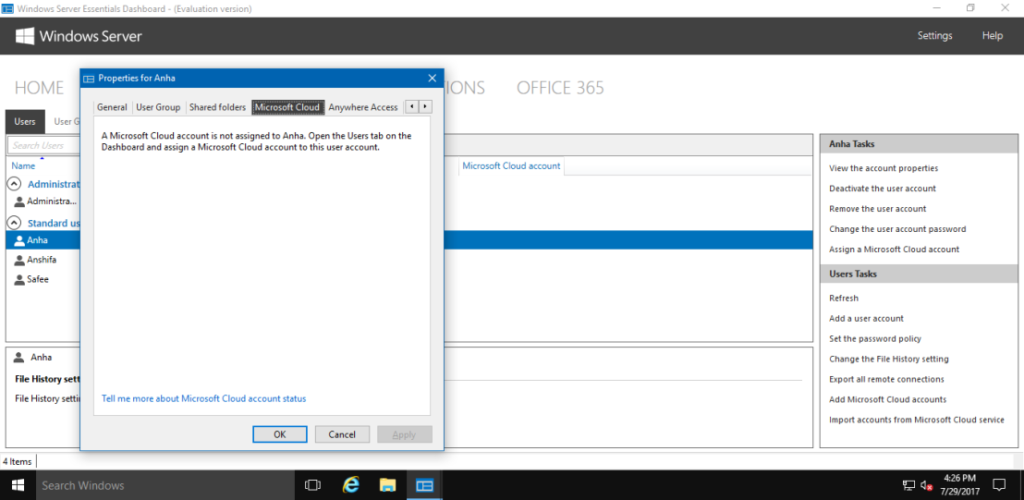Open the Anywhere Access tab
The height and width of the screenshot is (500, 1024).
pos(363,107)
